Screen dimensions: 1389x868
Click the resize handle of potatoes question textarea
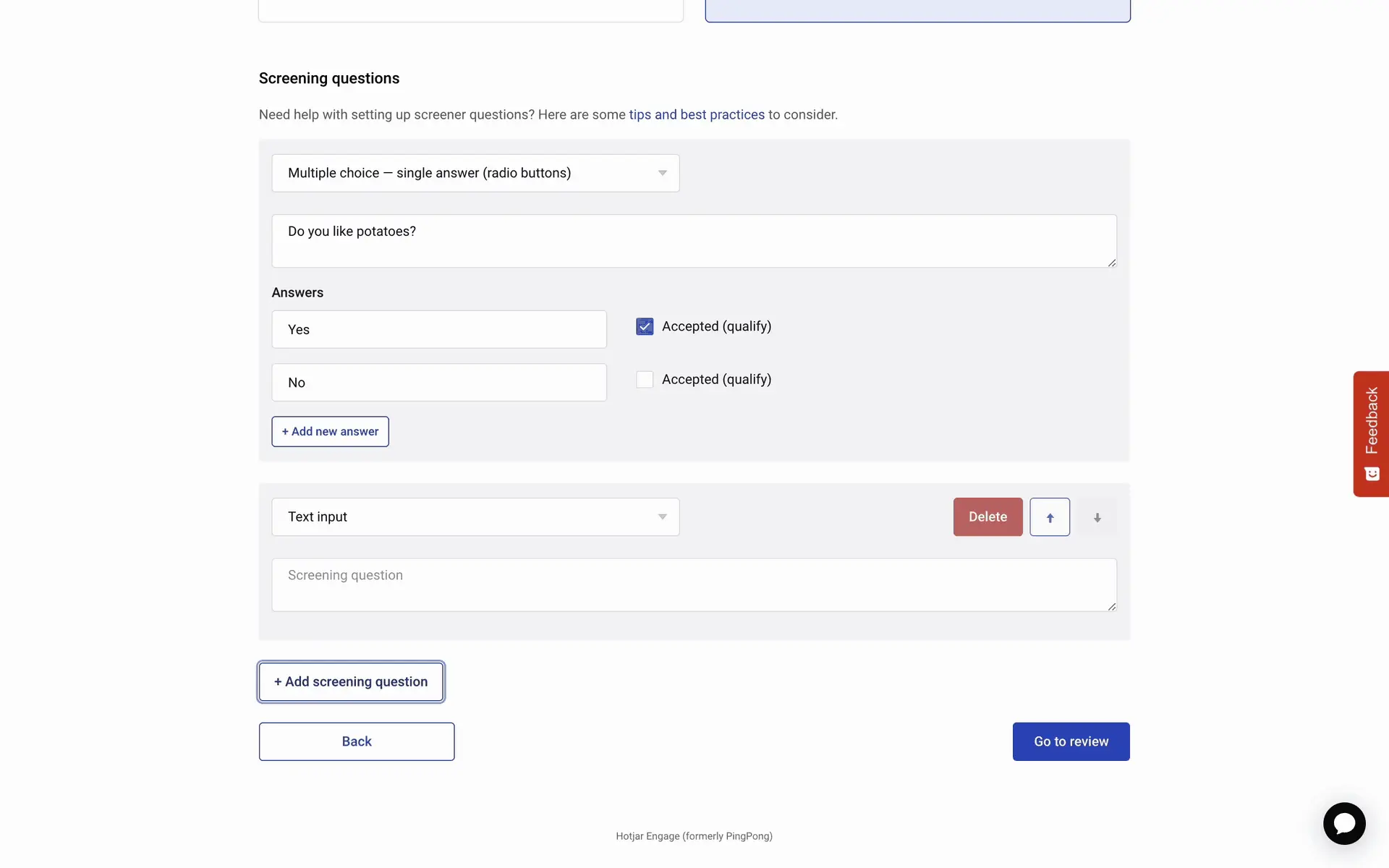coord(1111,263)
